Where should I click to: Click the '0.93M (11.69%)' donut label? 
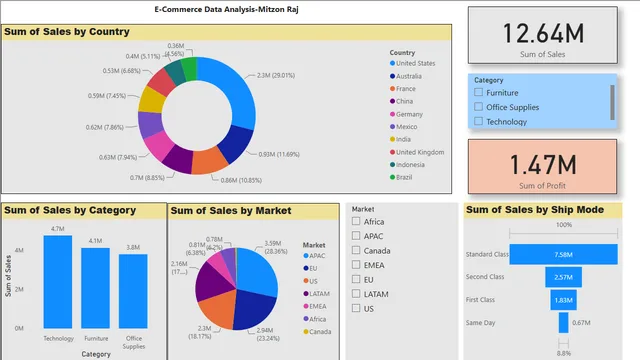(279, 154)
